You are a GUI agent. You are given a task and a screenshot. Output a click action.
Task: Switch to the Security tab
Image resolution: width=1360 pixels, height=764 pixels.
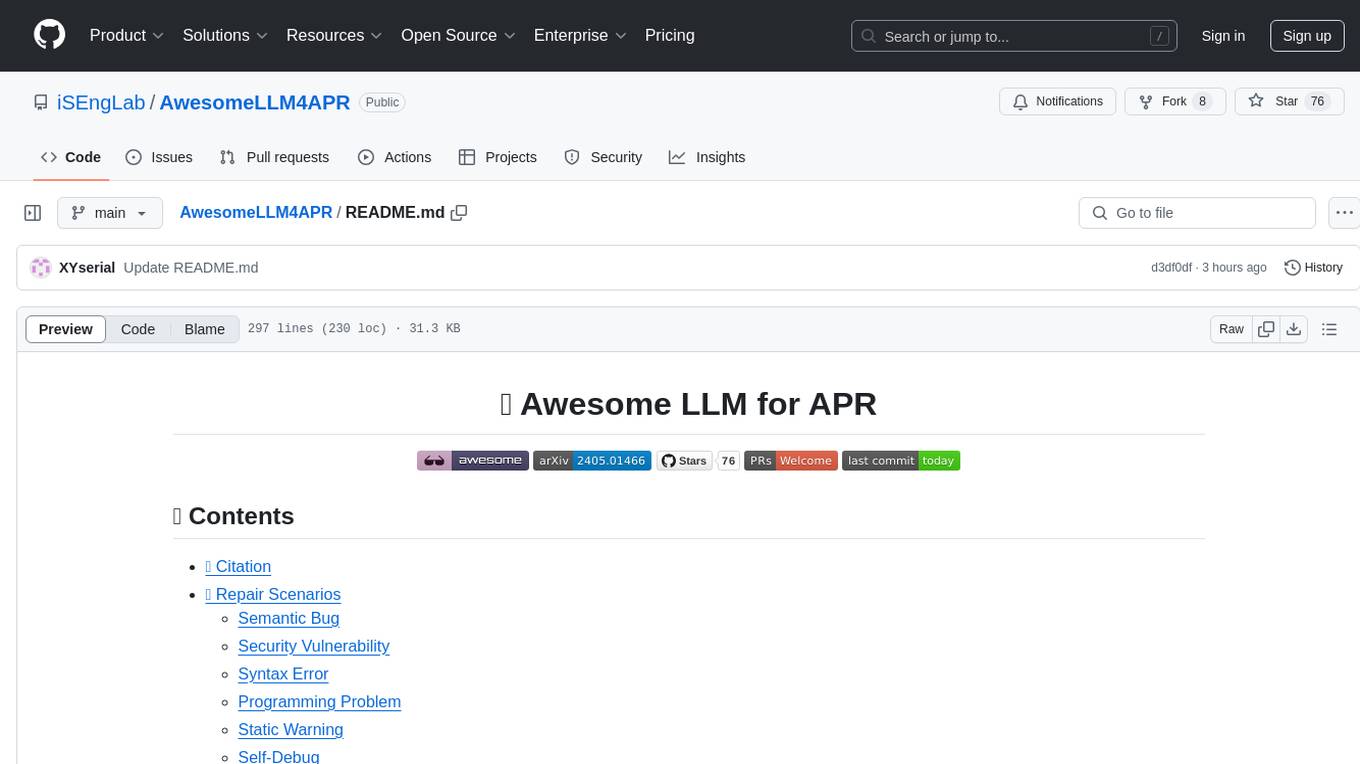[603, 157]
